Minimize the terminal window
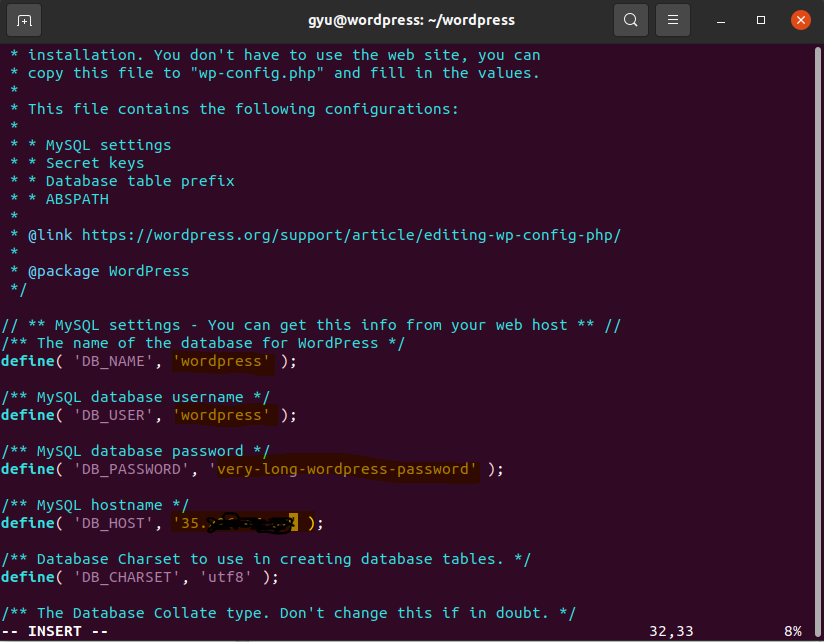824x642 pixels. (x=721, y=20)
